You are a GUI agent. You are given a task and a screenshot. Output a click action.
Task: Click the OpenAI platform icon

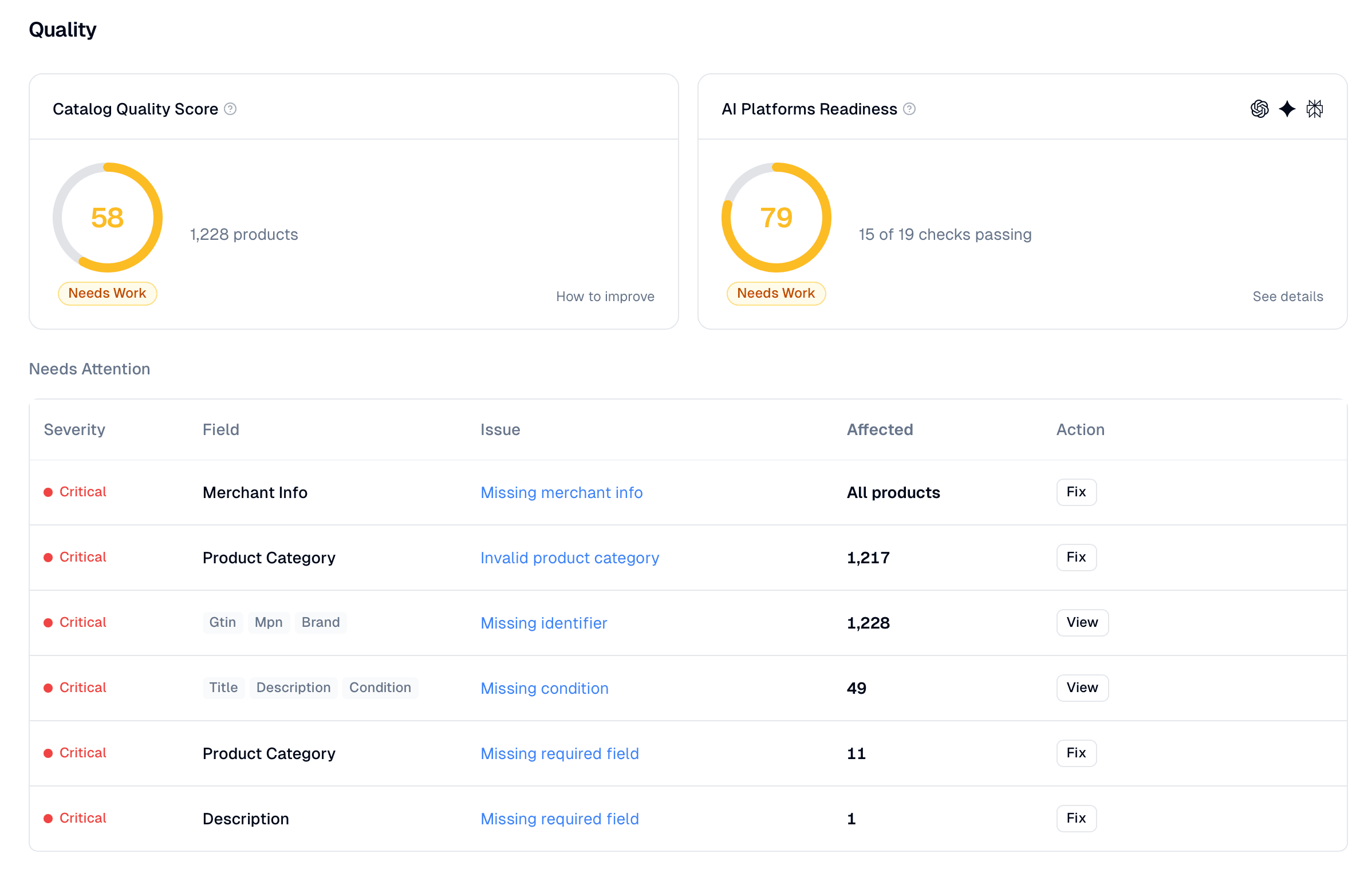click(1259, 108)
